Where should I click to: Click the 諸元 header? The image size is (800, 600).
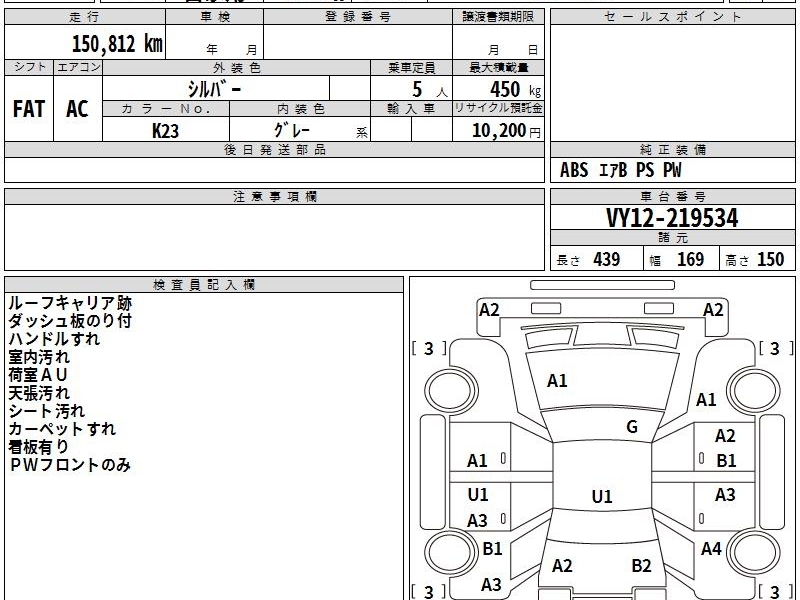(x=672, y=238)
